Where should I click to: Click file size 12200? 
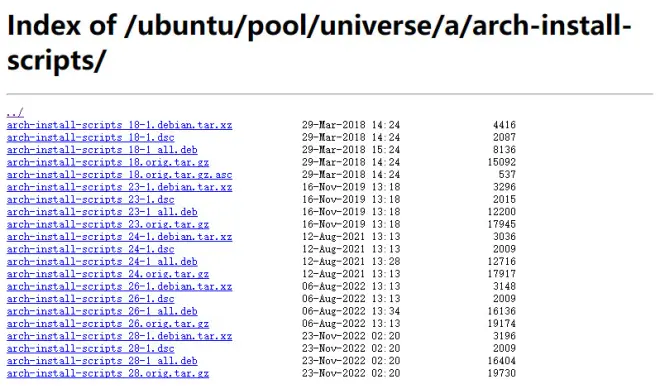click(502, 212)
